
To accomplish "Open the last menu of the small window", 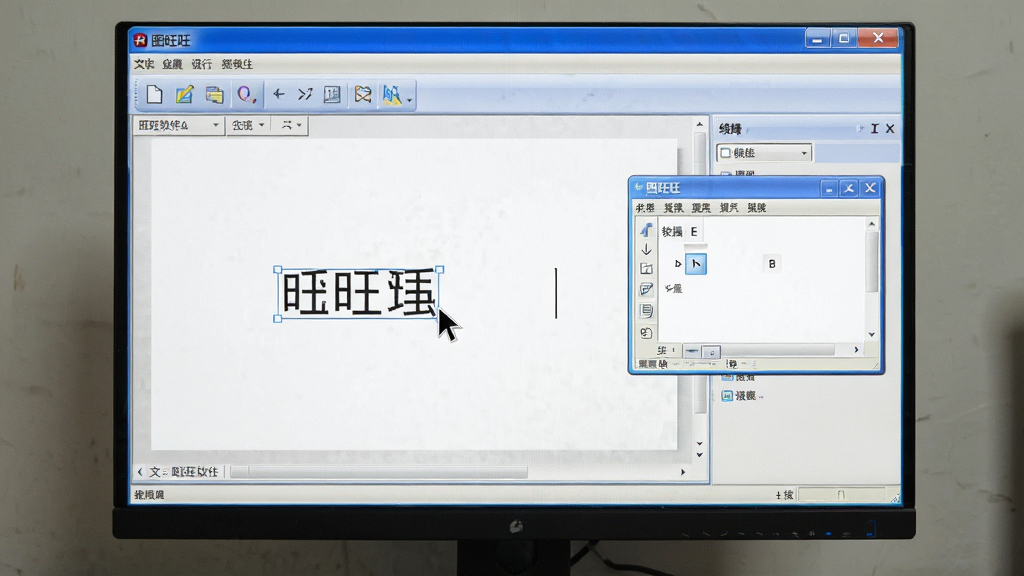I will pos(756,208).
